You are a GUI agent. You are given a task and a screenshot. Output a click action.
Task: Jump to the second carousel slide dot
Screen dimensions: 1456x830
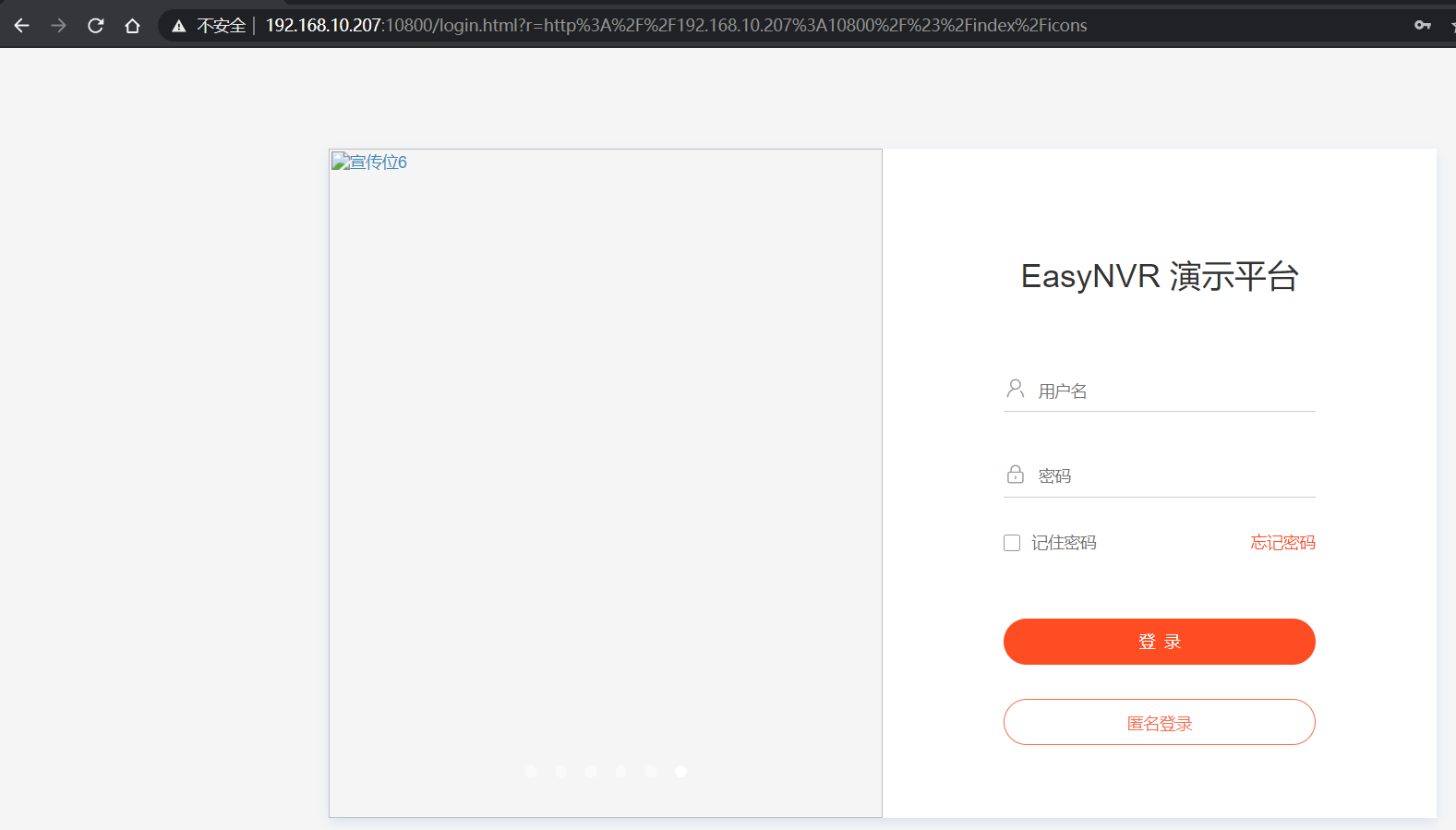click(561, 772)
